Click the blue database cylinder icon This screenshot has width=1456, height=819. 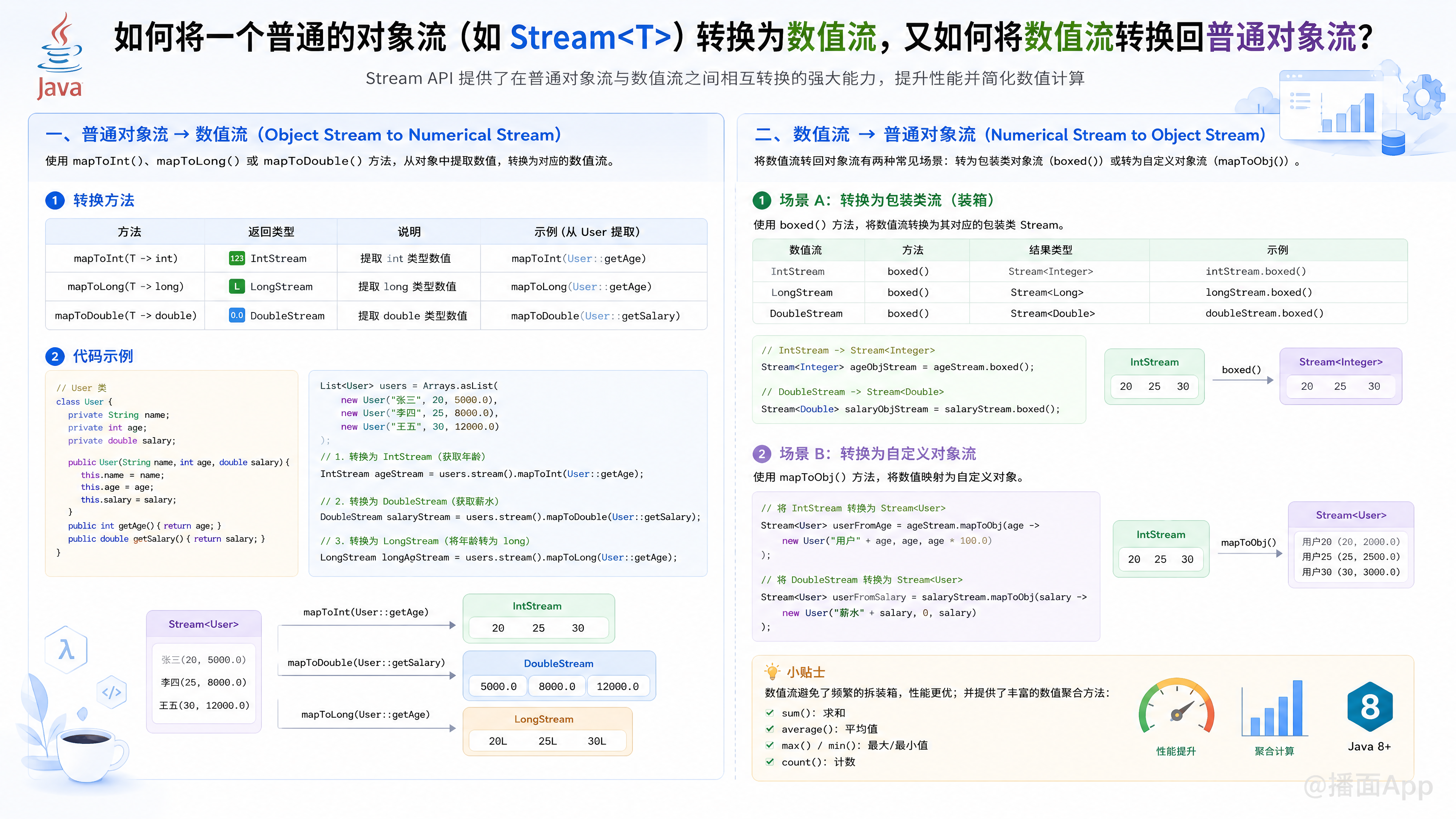point(1393,143)
